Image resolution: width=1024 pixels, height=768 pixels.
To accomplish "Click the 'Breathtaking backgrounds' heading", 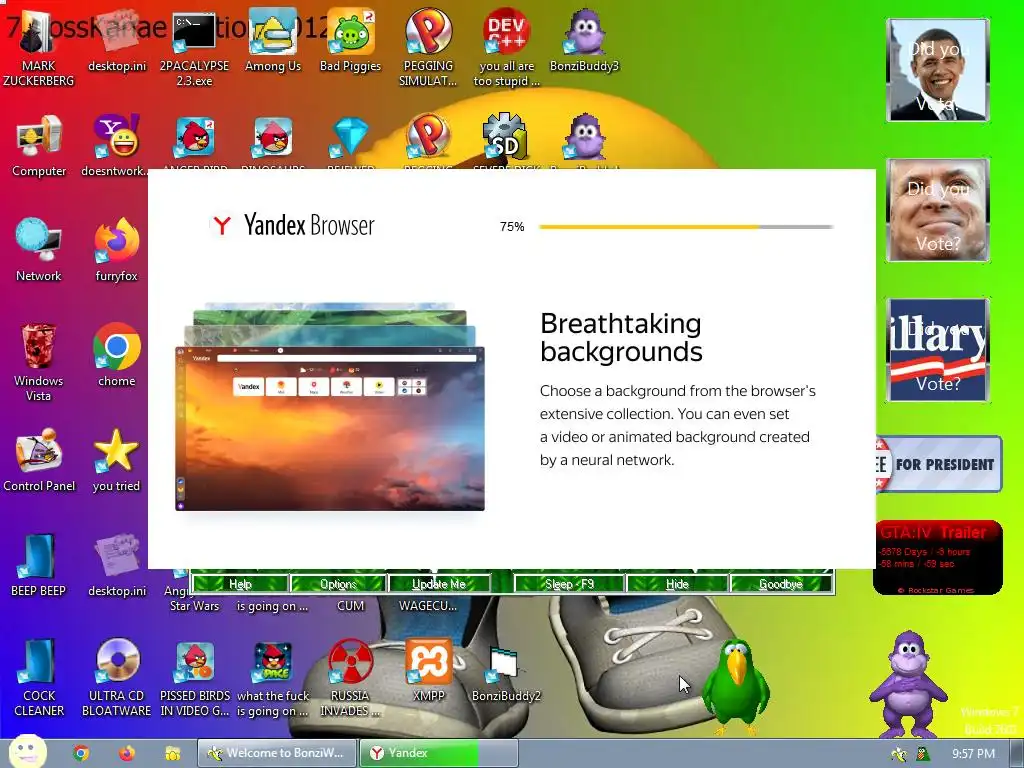I will point(621,337).
